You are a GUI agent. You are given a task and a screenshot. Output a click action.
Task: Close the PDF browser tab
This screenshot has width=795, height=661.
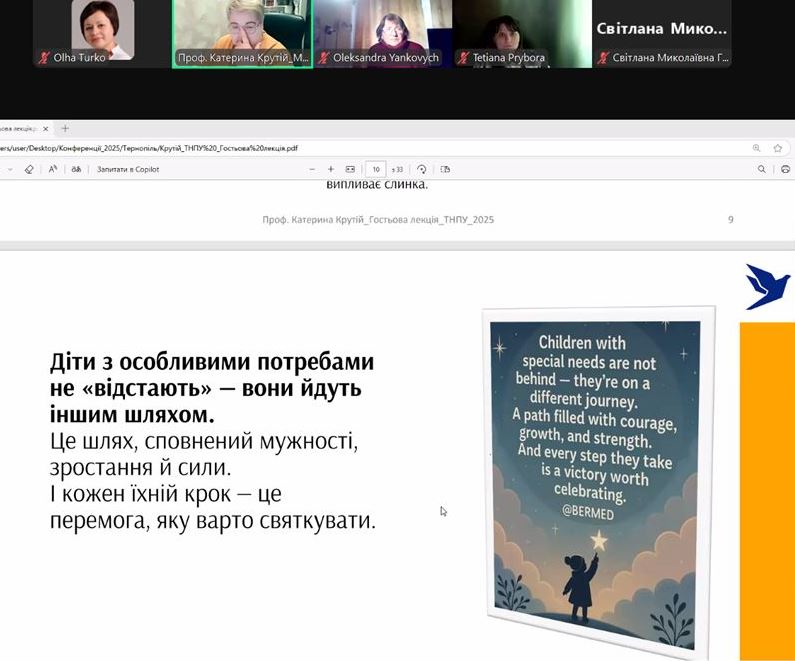(x=46, y=129)
